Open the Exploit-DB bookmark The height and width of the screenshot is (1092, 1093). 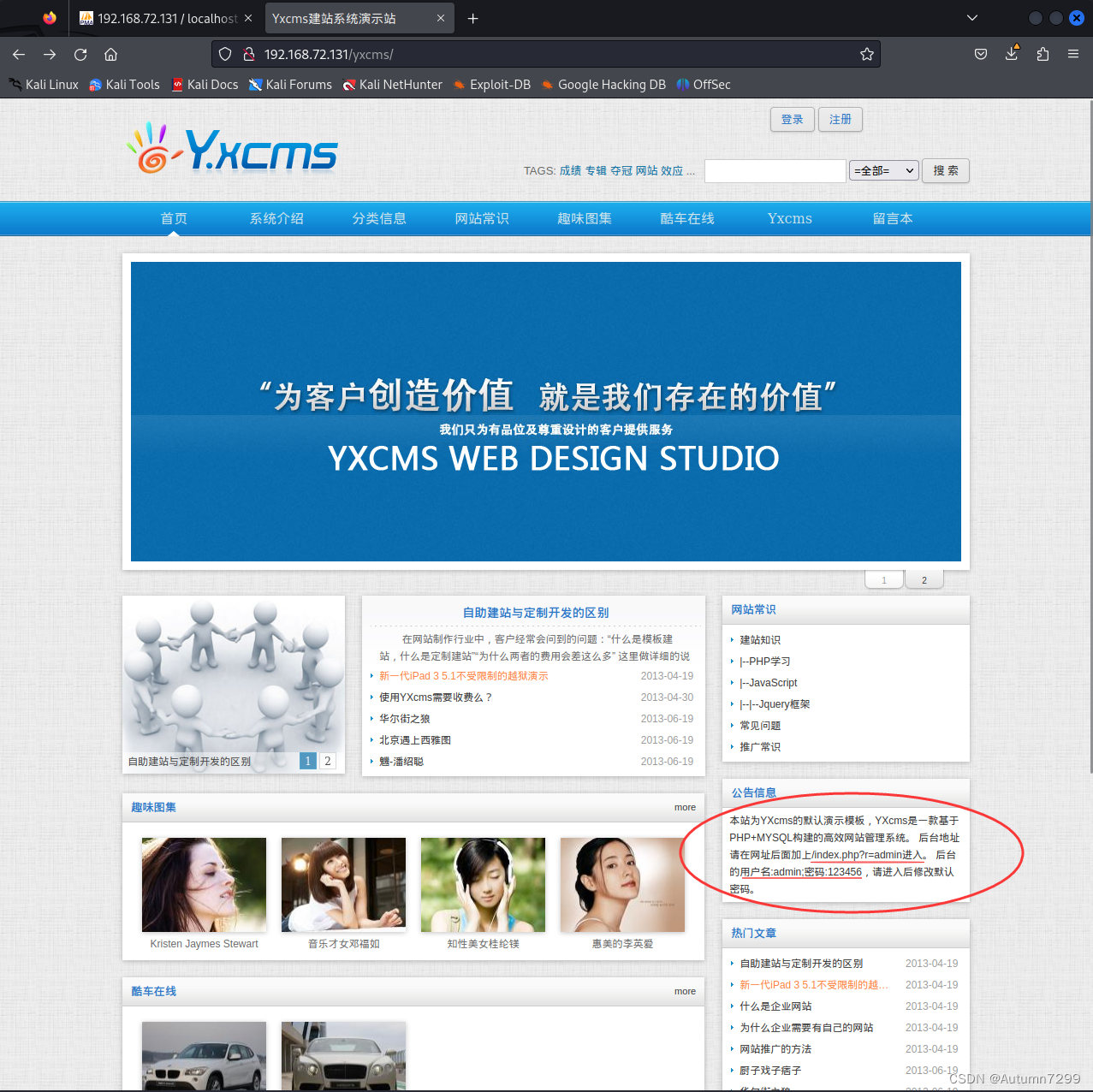pyautogui.click(x=492, y=85)
